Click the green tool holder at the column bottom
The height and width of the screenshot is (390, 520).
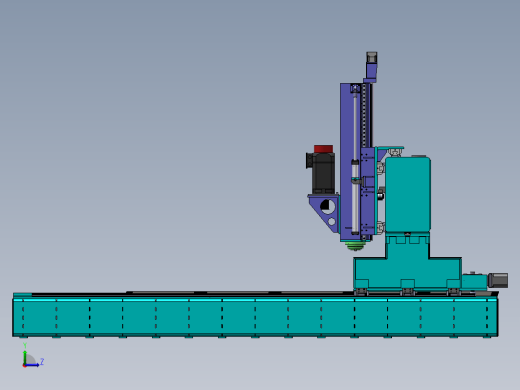pyautogui.click(x=356, y=246)
